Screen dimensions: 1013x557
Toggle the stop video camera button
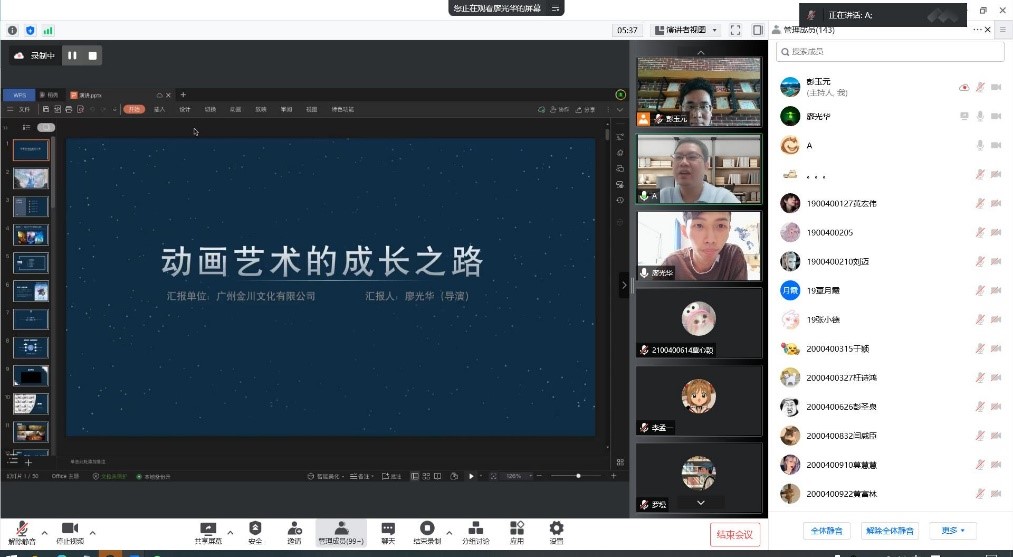click(70, 531)
